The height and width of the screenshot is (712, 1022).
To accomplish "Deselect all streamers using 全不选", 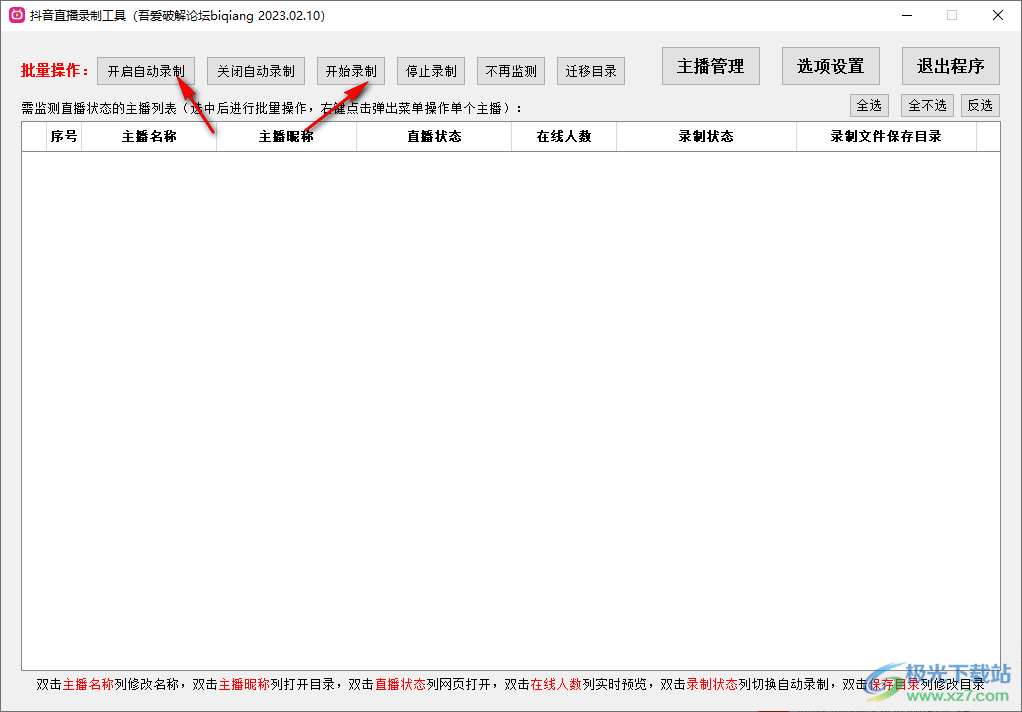I will coord(926,104).
